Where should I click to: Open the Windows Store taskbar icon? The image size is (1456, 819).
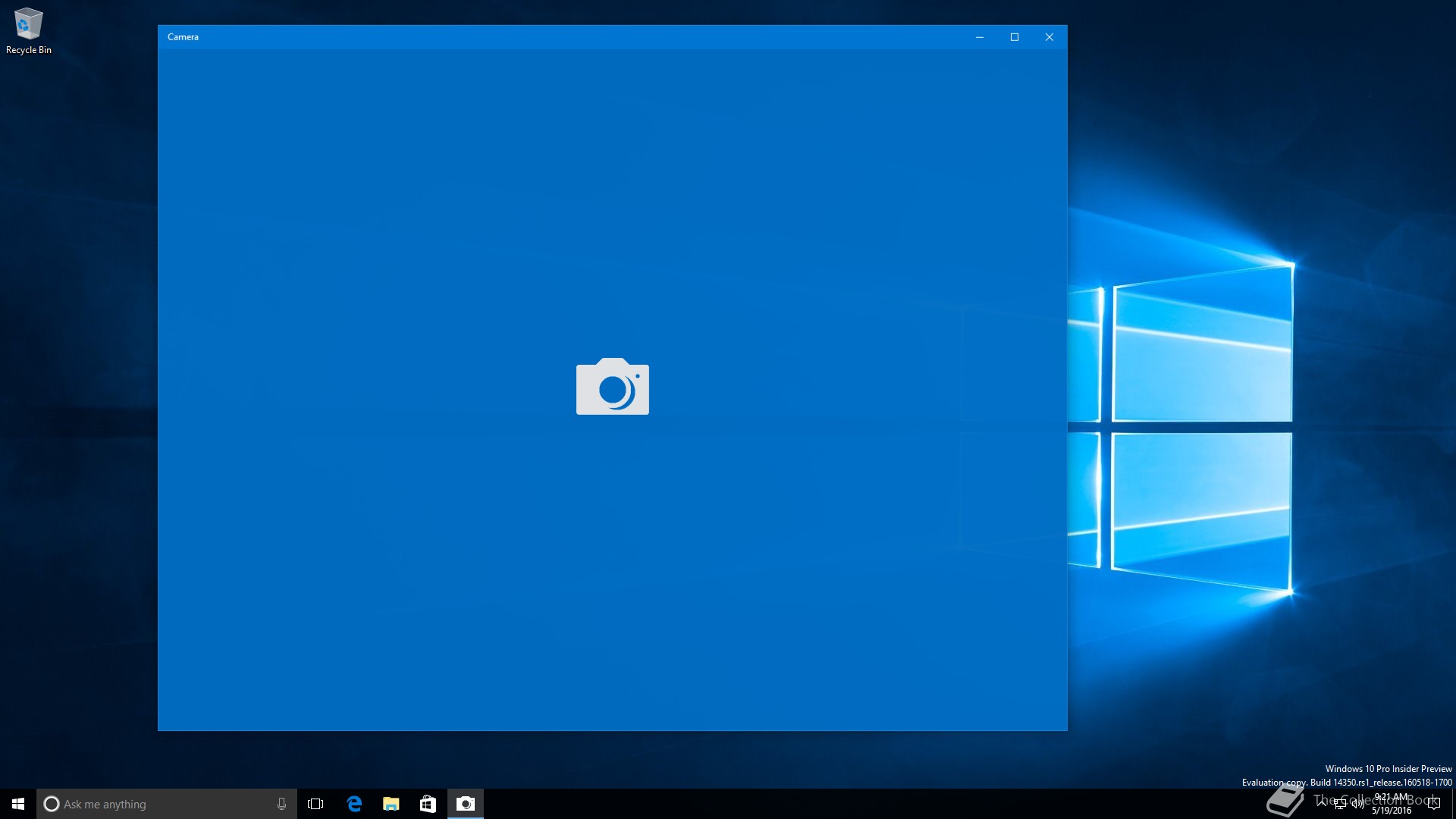pos(428,804)
